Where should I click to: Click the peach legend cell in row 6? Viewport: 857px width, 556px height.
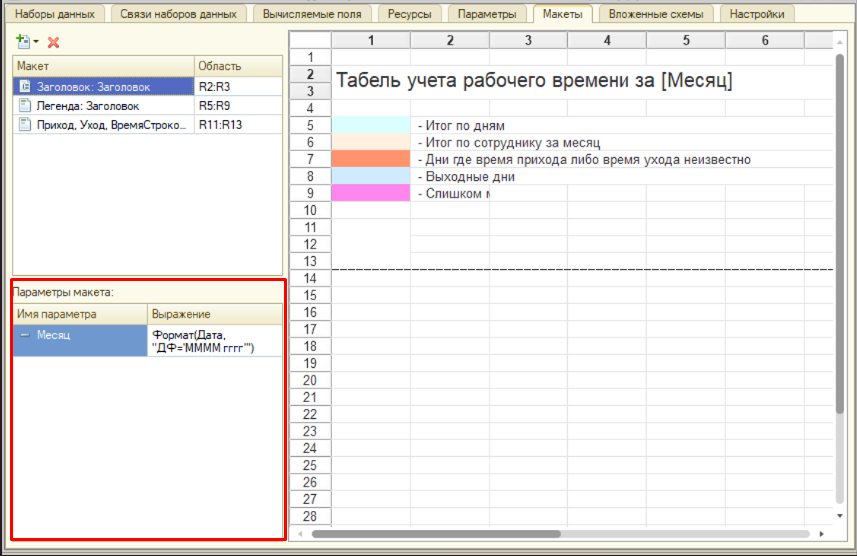click(x=371, y=142)
